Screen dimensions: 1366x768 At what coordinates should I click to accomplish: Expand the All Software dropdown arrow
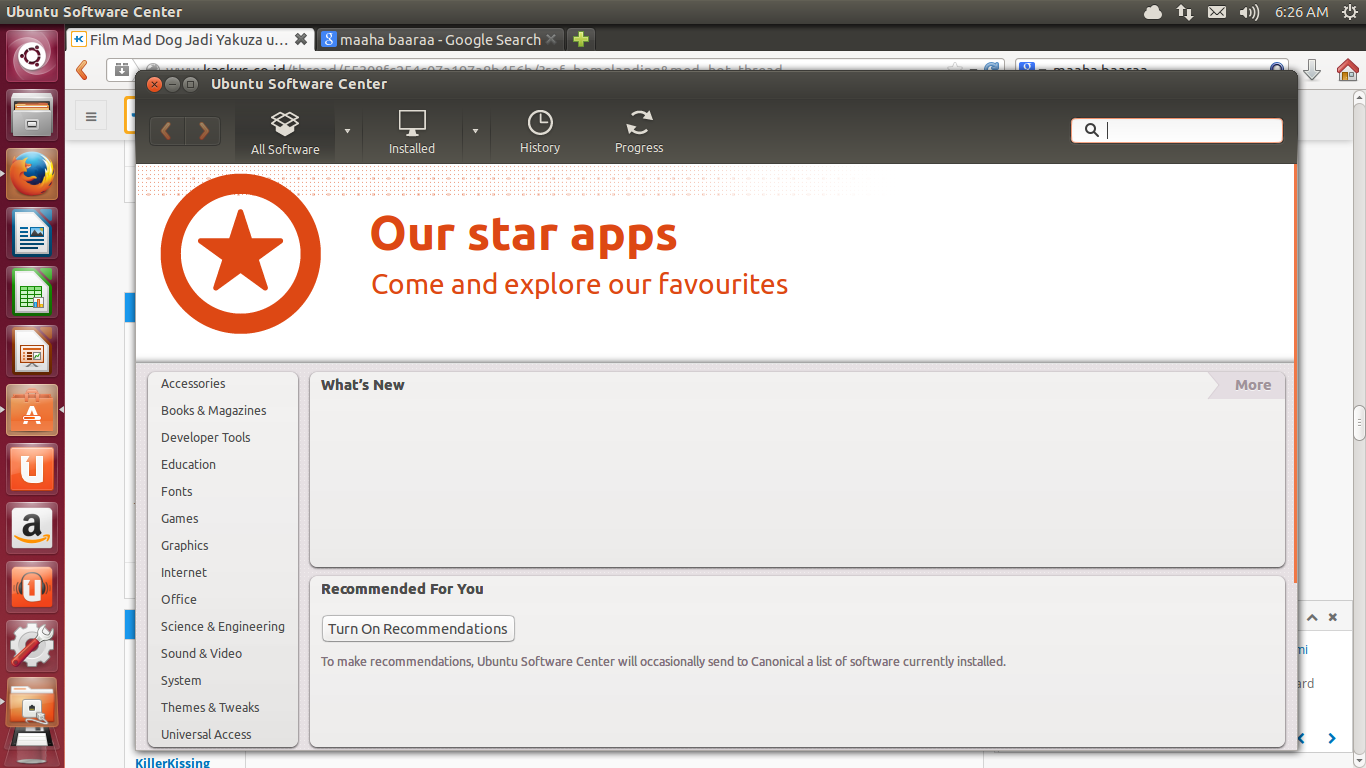point(347,131)
